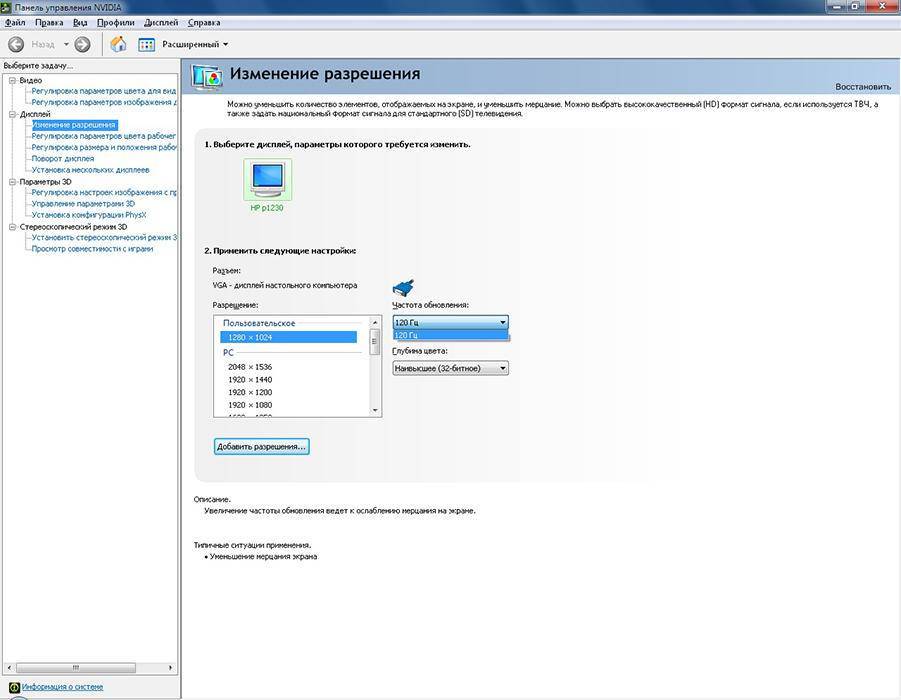Open Информация о системе link

[62, 687]
